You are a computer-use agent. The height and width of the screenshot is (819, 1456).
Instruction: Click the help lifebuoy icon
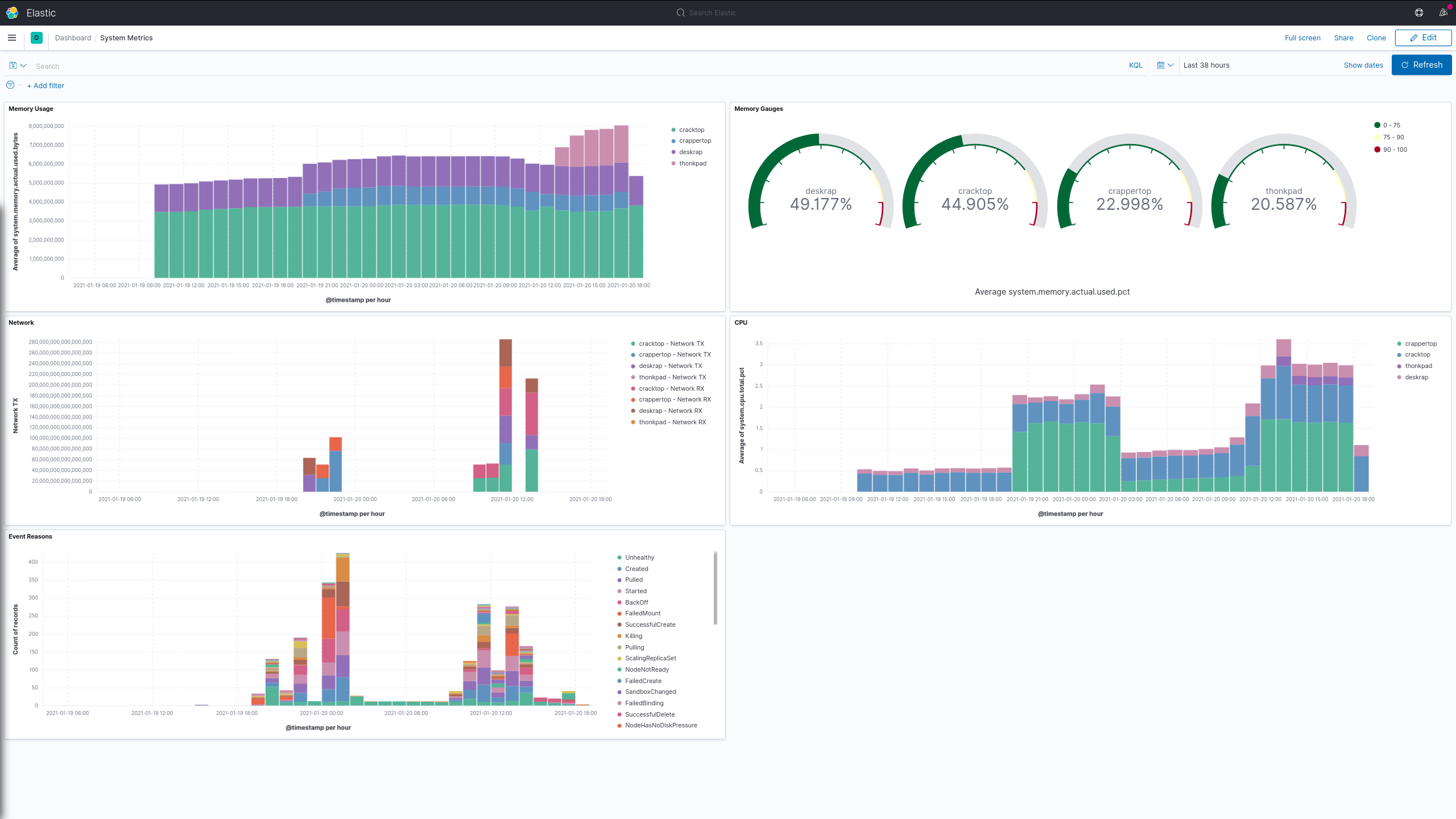click(1419, 13)
